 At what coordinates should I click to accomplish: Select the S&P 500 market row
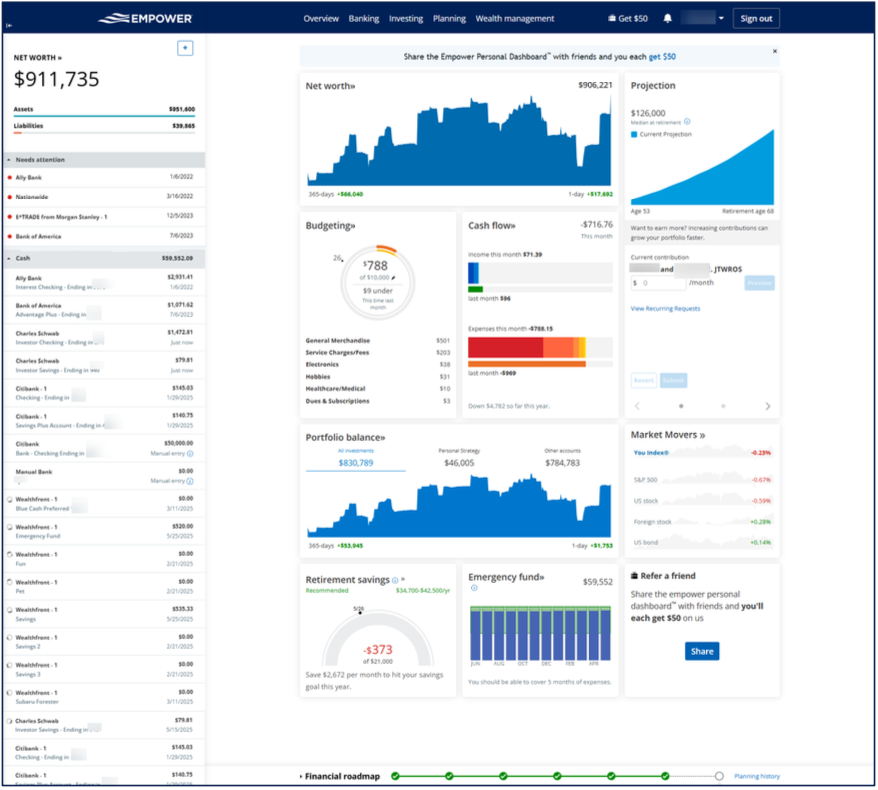(x=702, y=480)
